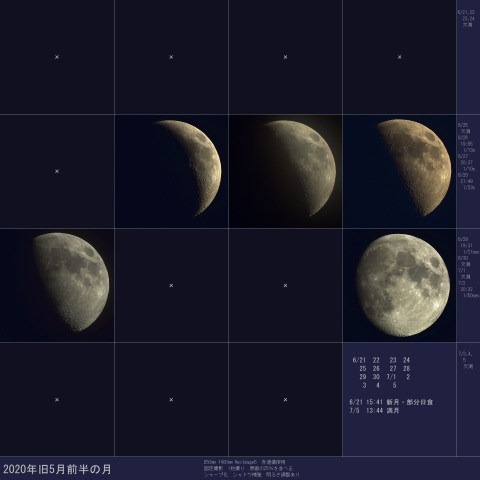Select date '30' in the date grid
This screenshot has height=480, width=480.
(376, 377)
